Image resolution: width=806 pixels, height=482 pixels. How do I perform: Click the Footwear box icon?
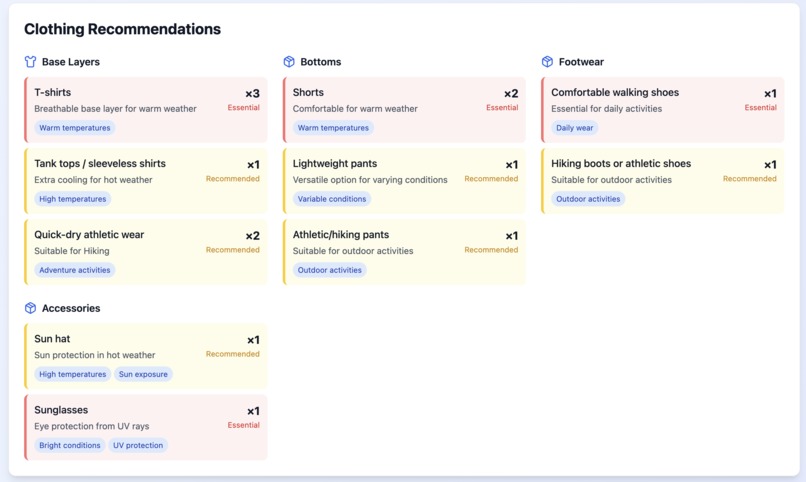[x=547, y=62]
